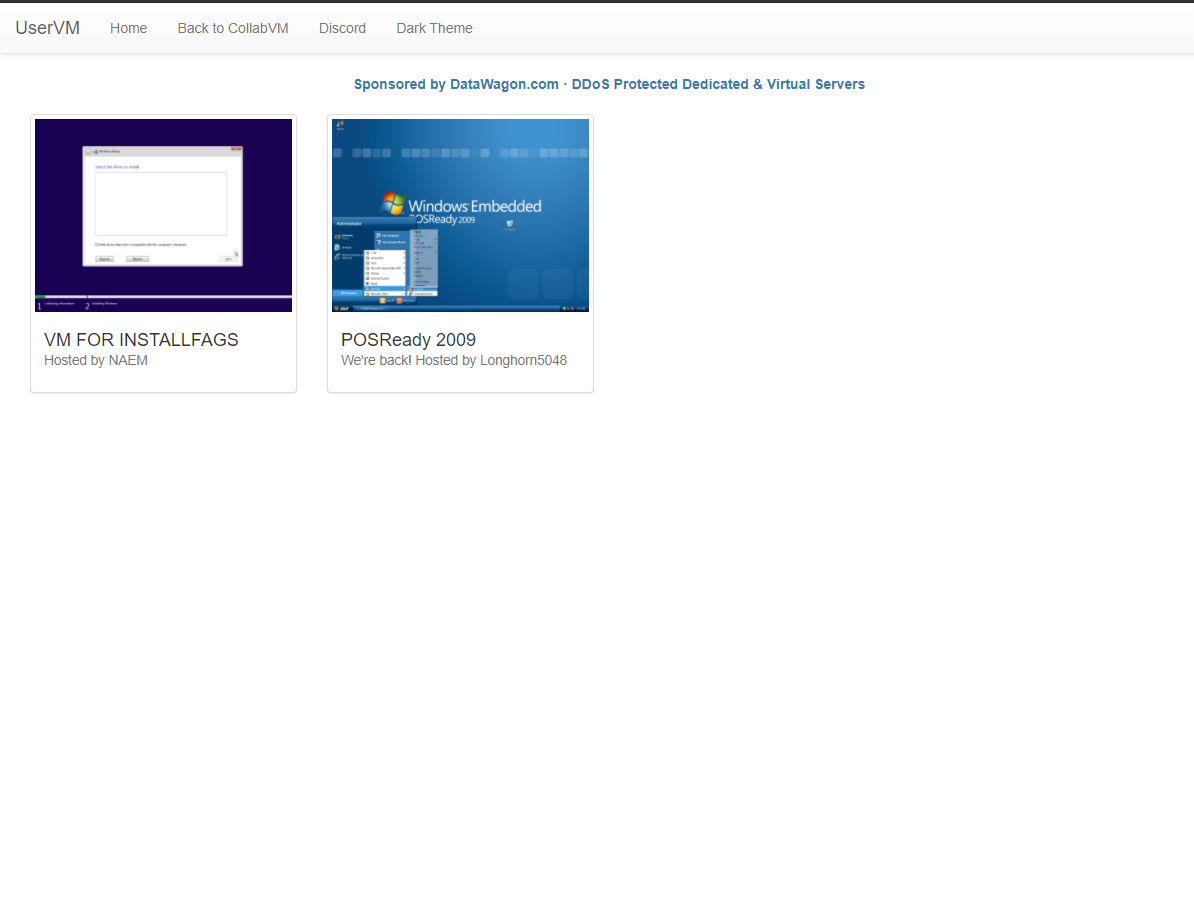Click the Windows flag logo in POSReady preview
Viewport: 1194px width, 924px height.
click(394, 203)
